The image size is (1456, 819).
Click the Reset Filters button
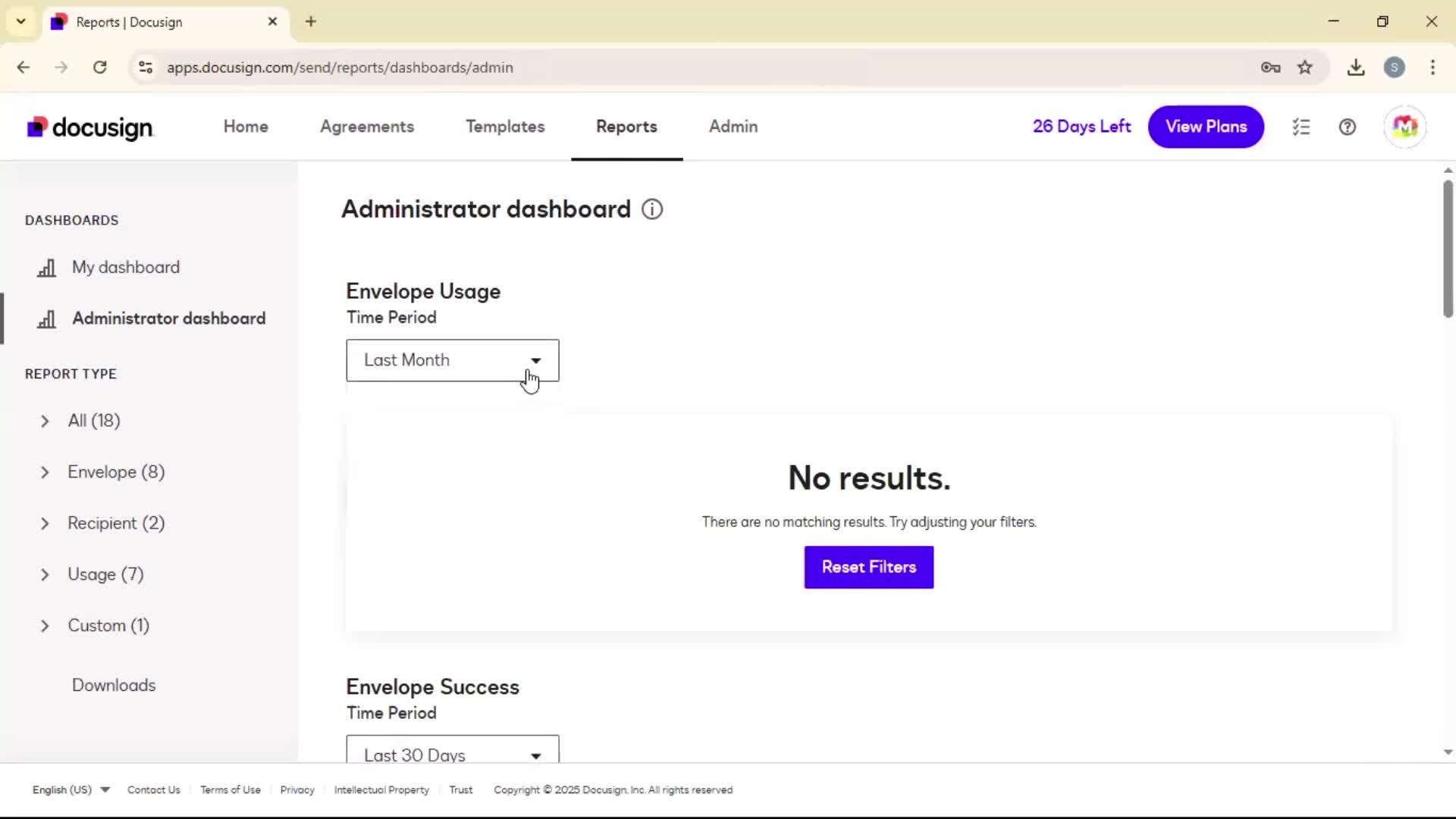tap(869, 567)
